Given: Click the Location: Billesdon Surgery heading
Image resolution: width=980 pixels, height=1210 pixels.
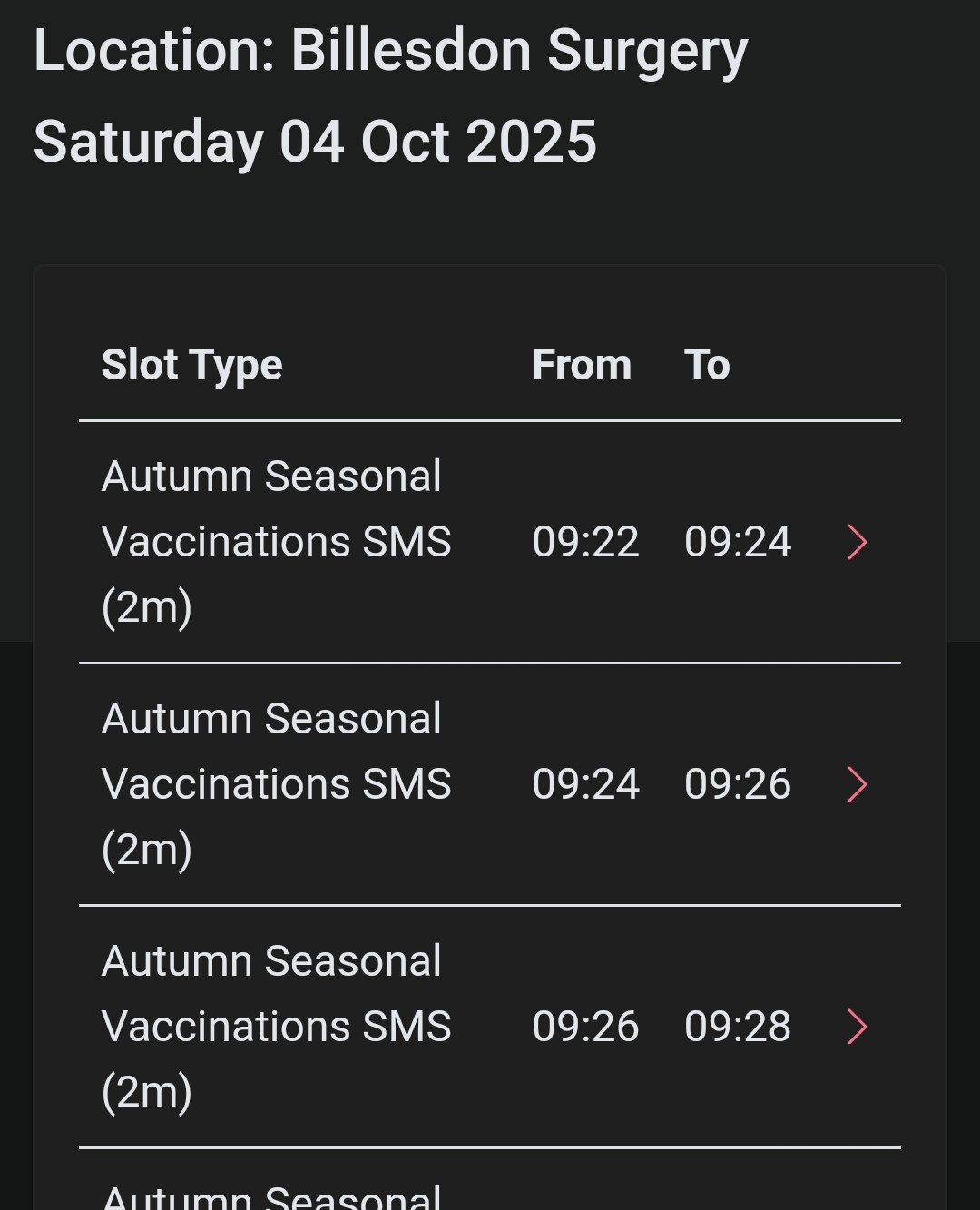Looking at the screenshot, I should click(391, 51).
